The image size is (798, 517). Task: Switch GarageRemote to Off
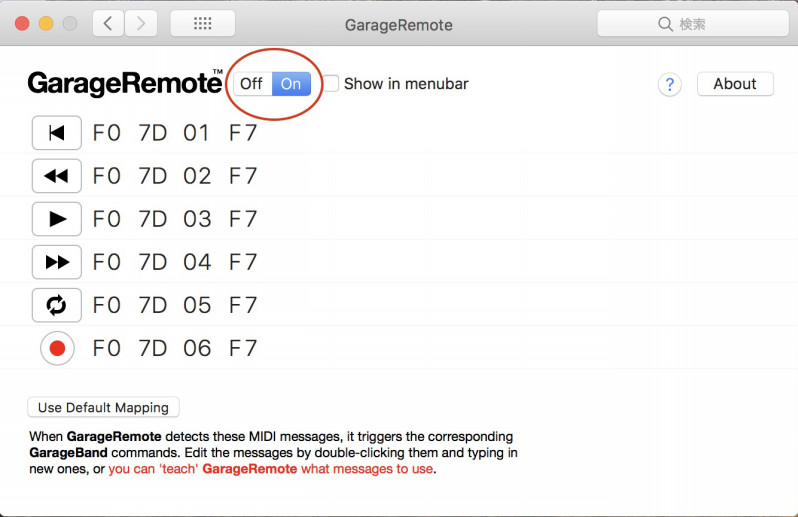[252, 84]
